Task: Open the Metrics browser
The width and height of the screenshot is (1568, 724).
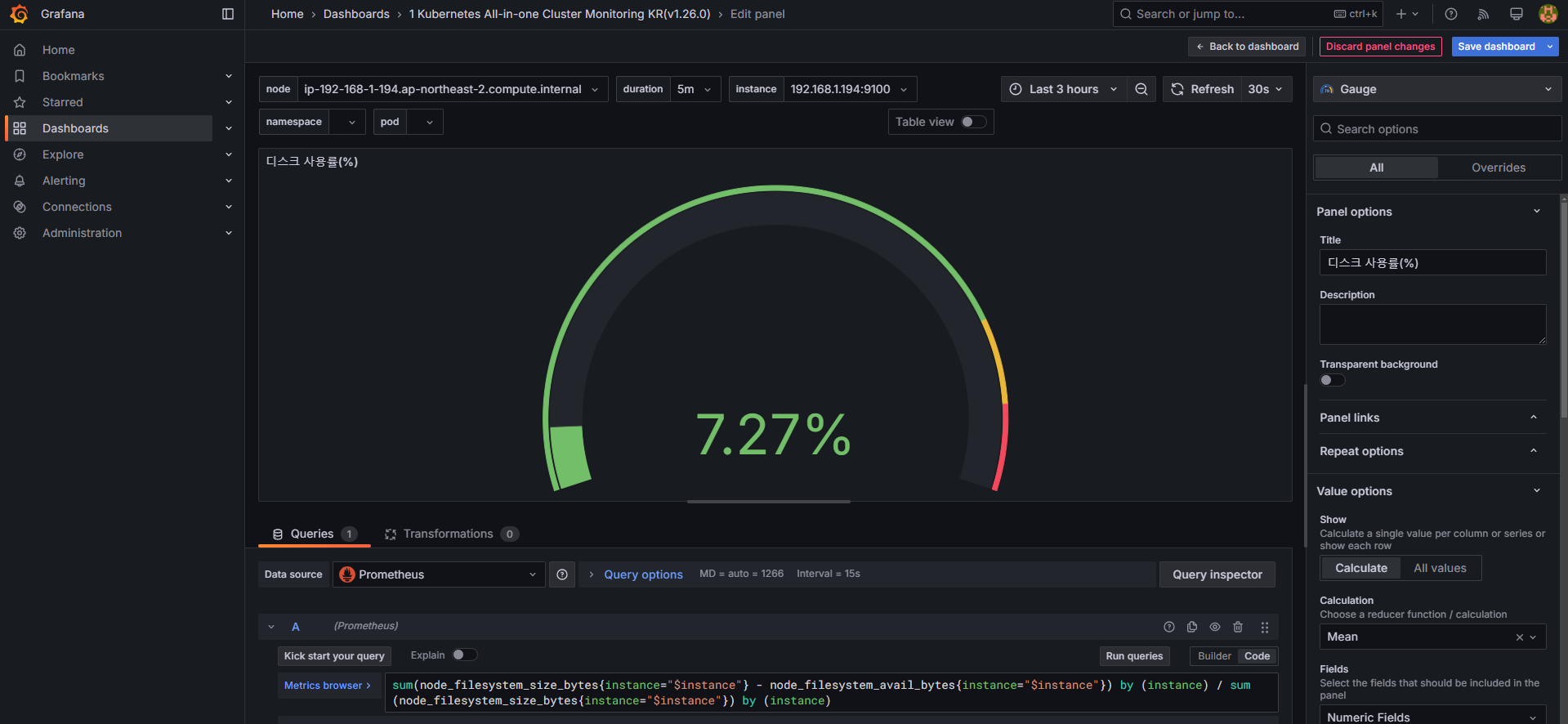Action: coord(328,686)
